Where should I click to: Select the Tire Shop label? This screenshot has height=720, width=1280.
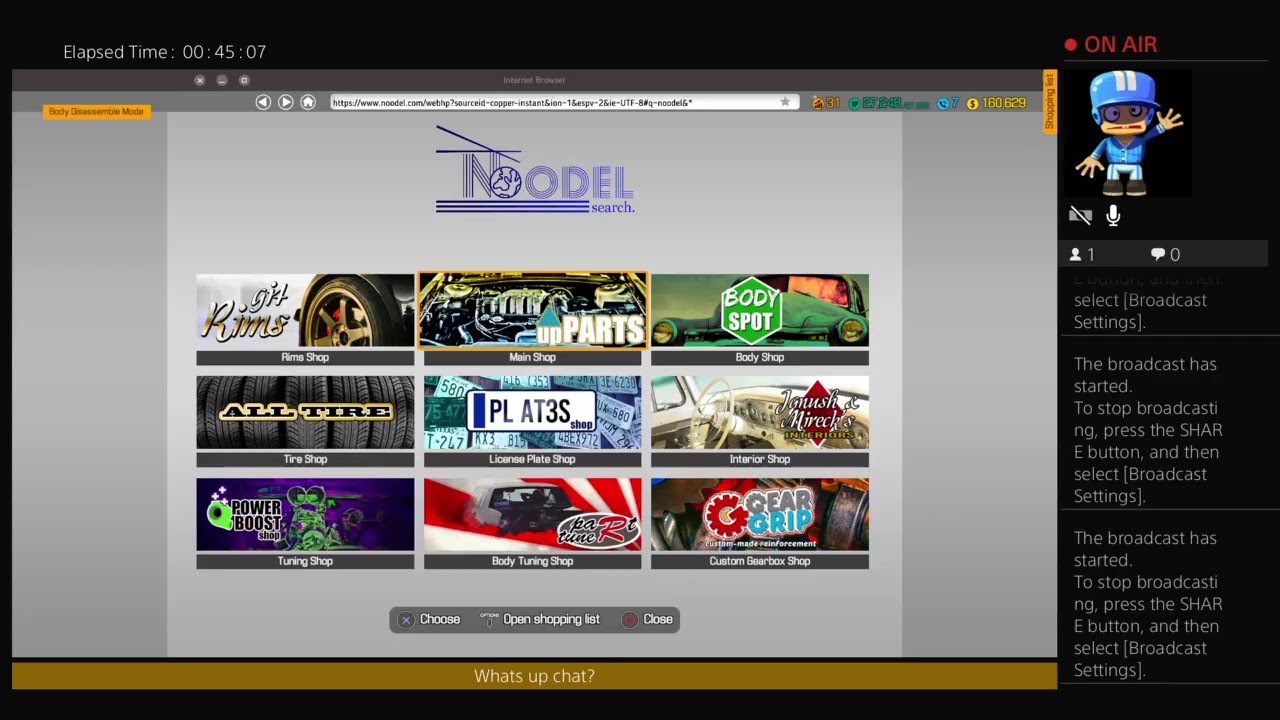pos(305,459)
